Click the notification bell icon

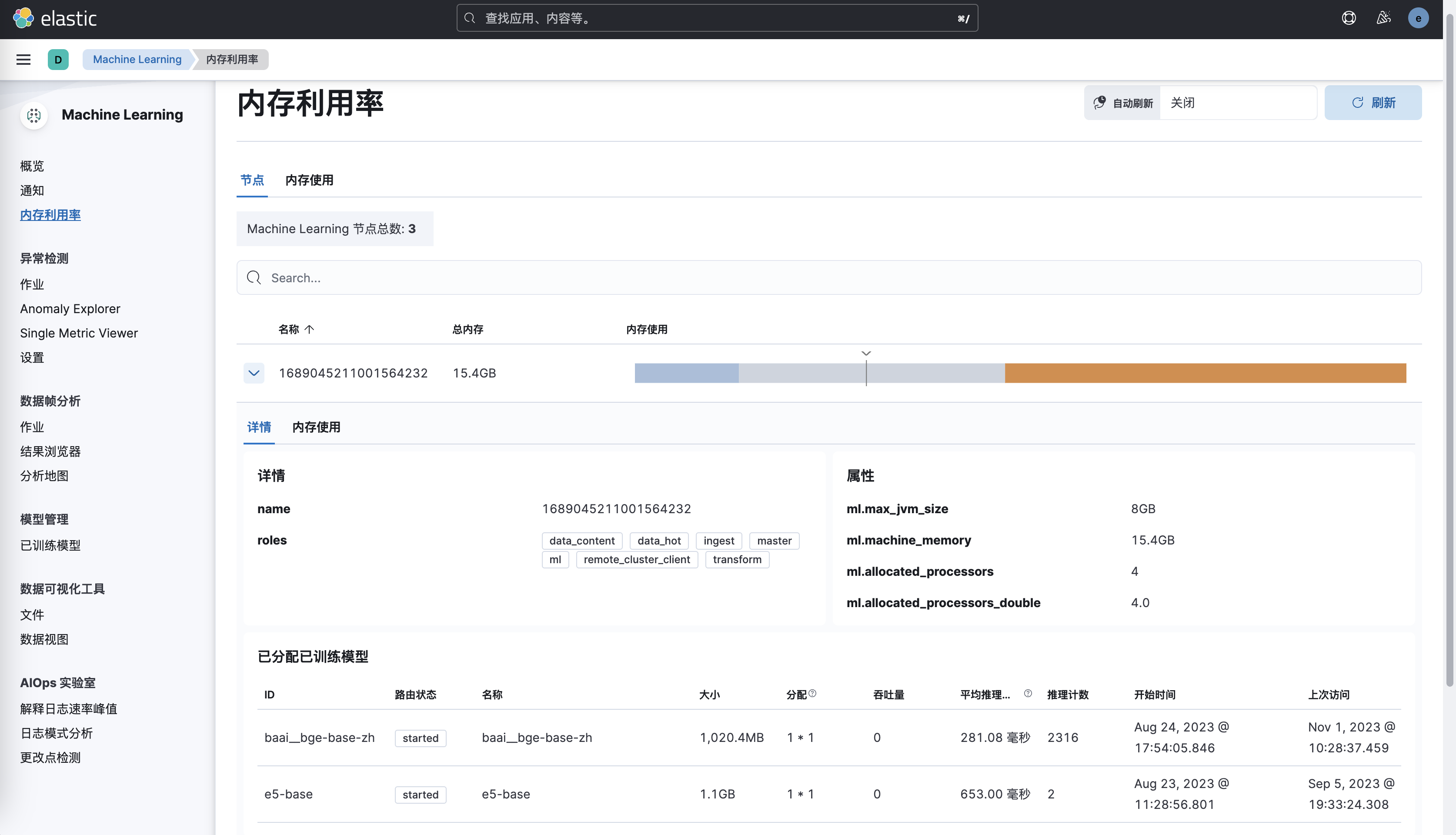coord(1383,18)
